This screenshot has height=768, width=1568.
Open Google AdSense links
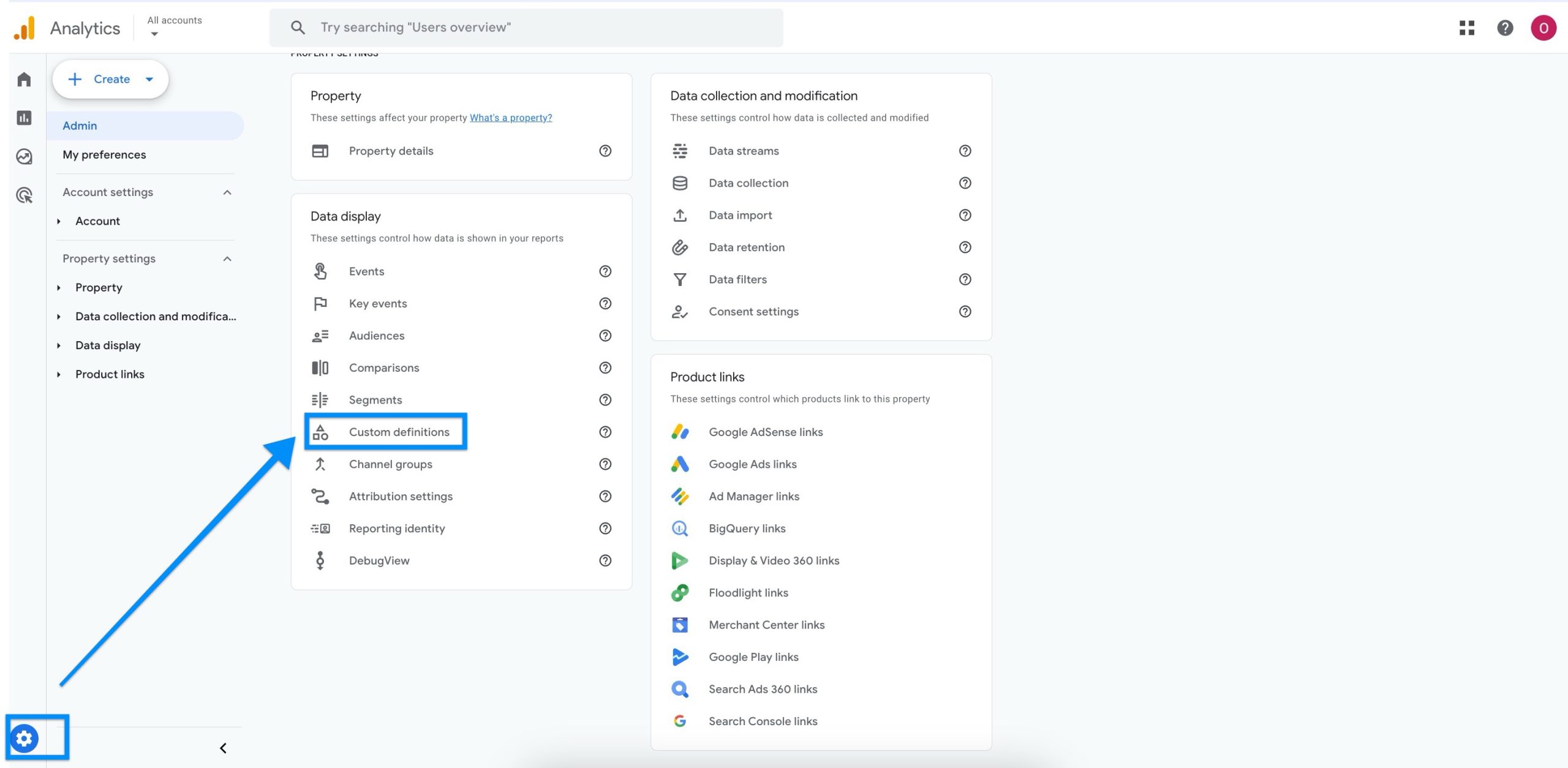click(x=766, y=432)
